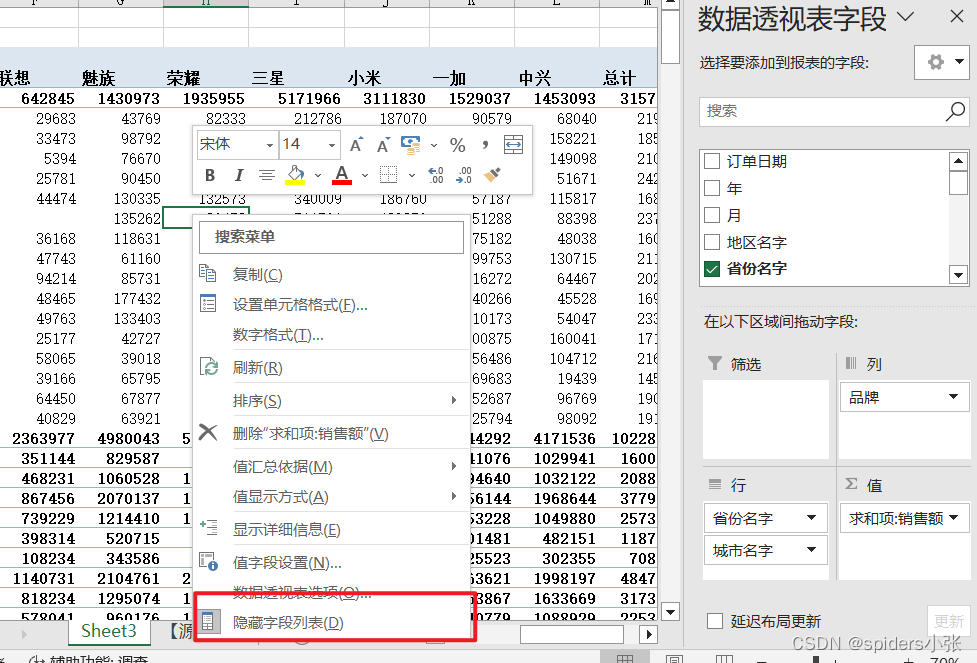977x663 pixels.
Task: Toggle italic formatting in mini toolbar
Action: 239,175
